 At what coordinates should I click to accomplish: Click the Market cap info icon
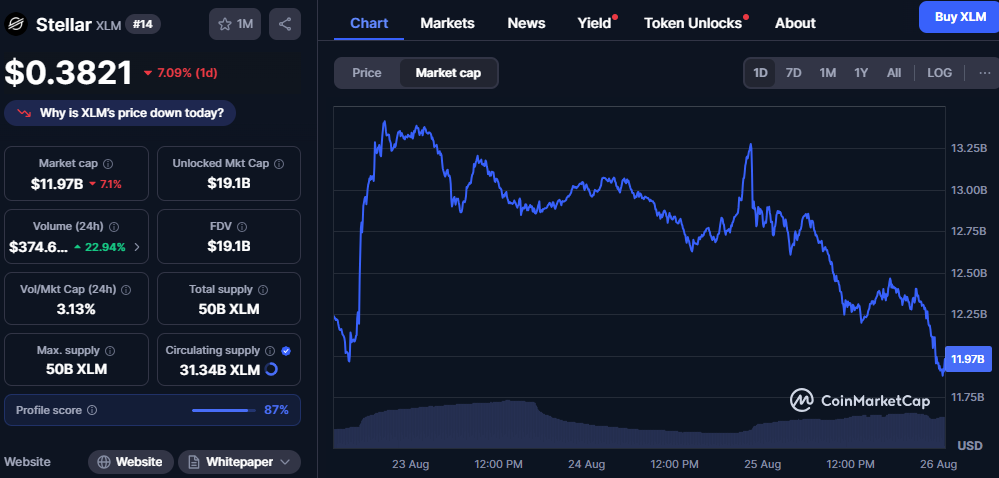tap(108, 164)
